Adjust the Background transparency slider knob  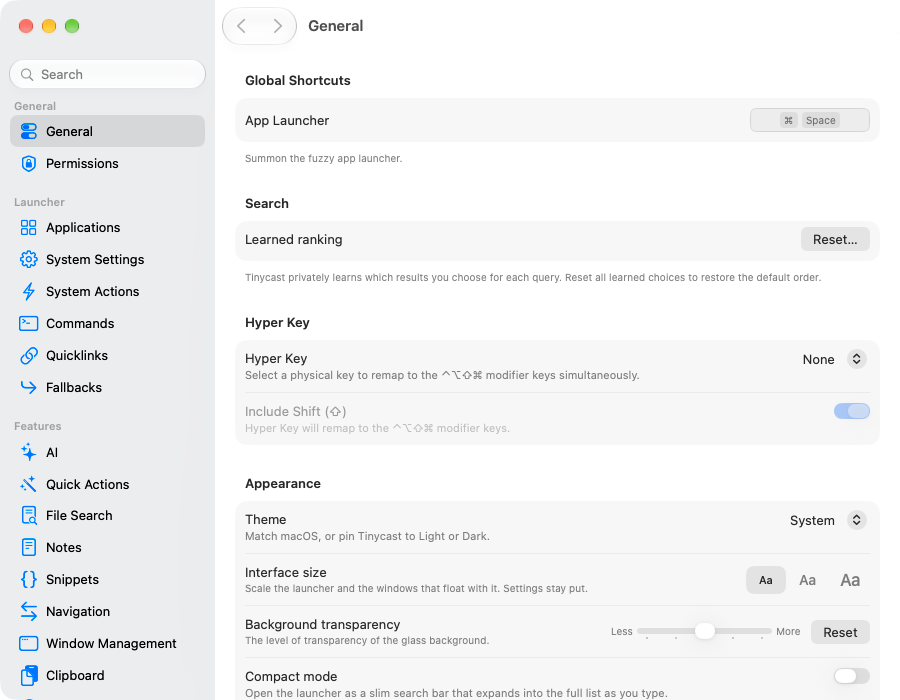704,631
